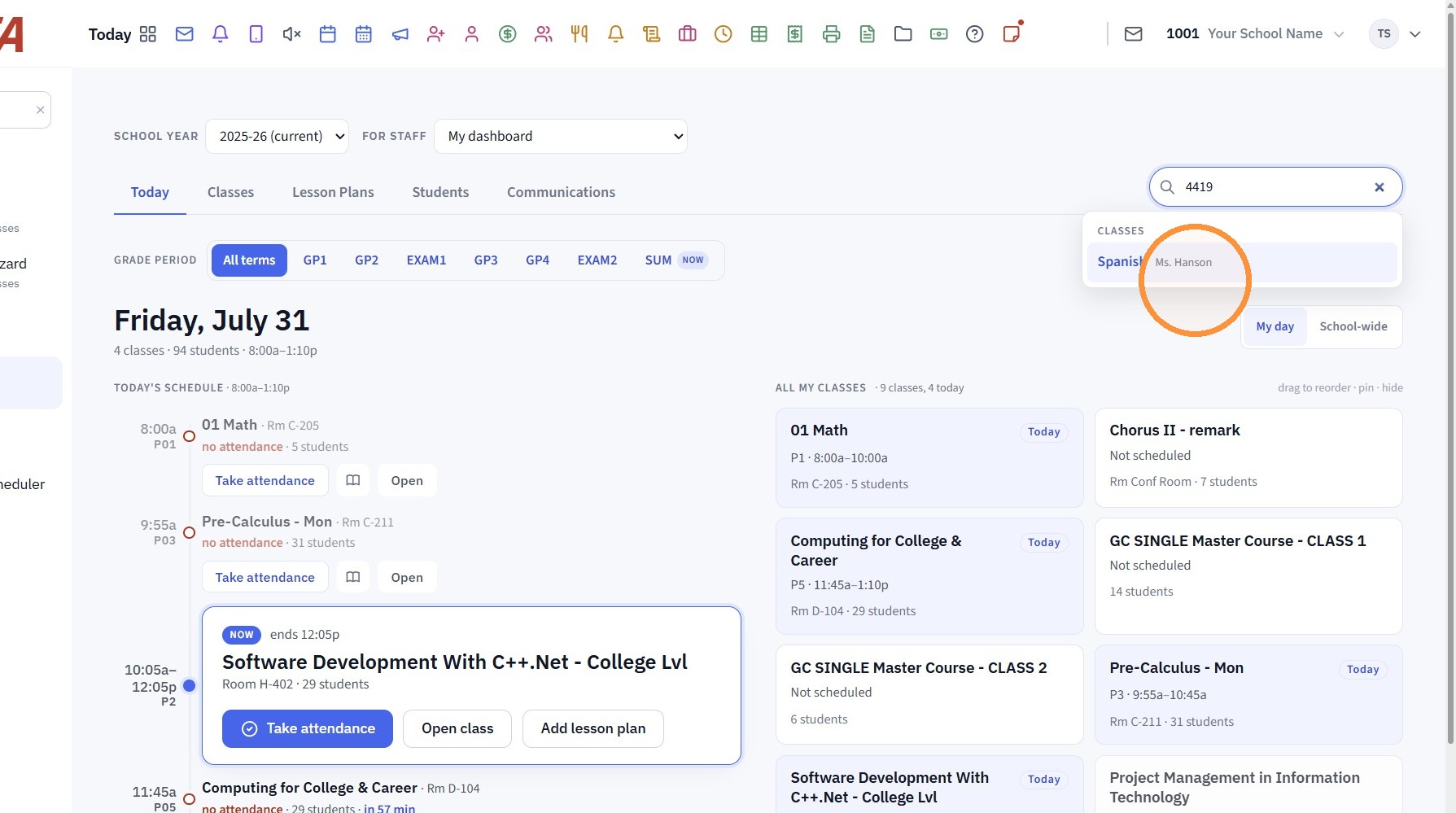Select the Spanish class search result

1242,262
